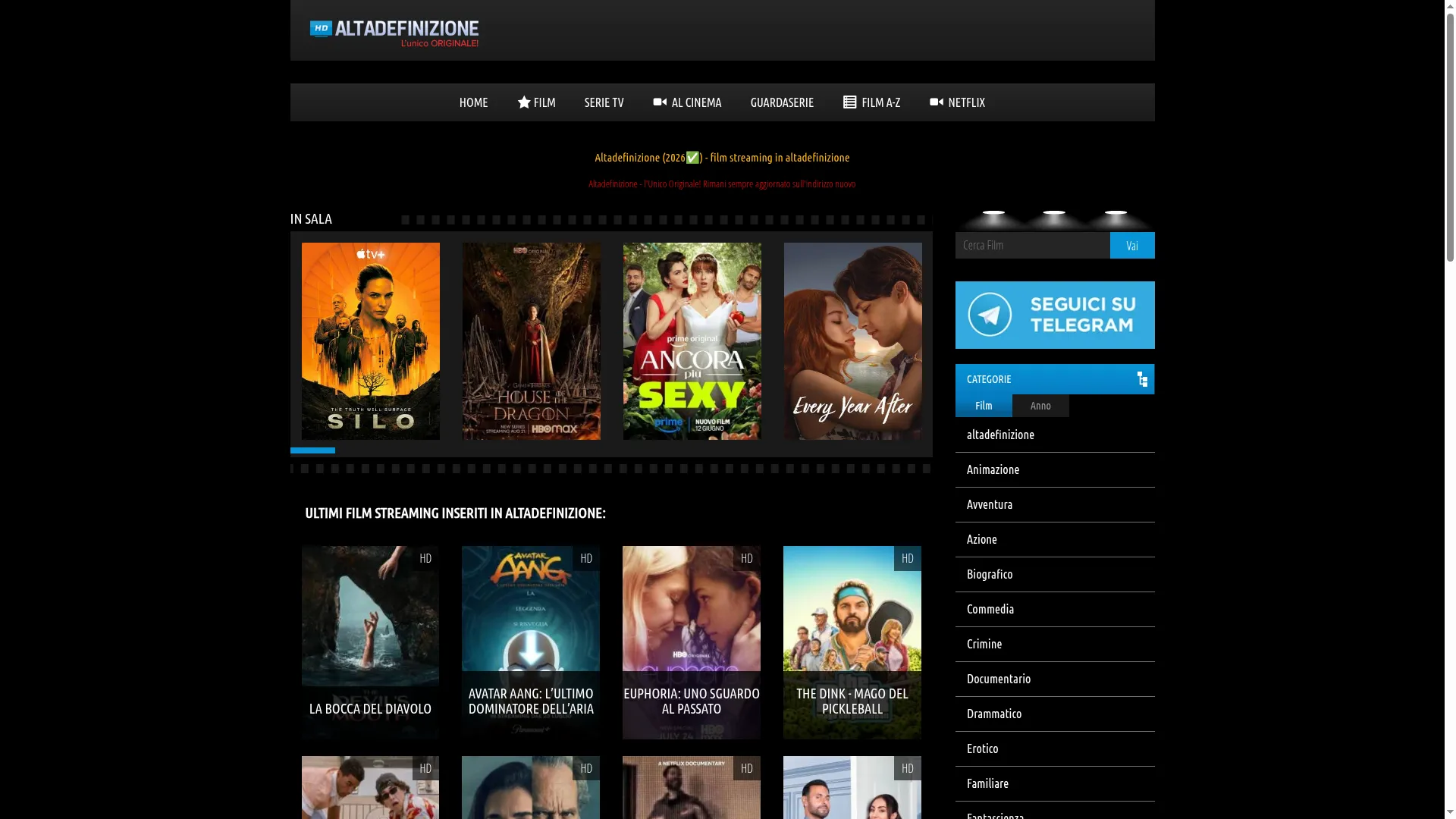
Task: Click the star icon beside FILM
Action: (x=524, y=102)
